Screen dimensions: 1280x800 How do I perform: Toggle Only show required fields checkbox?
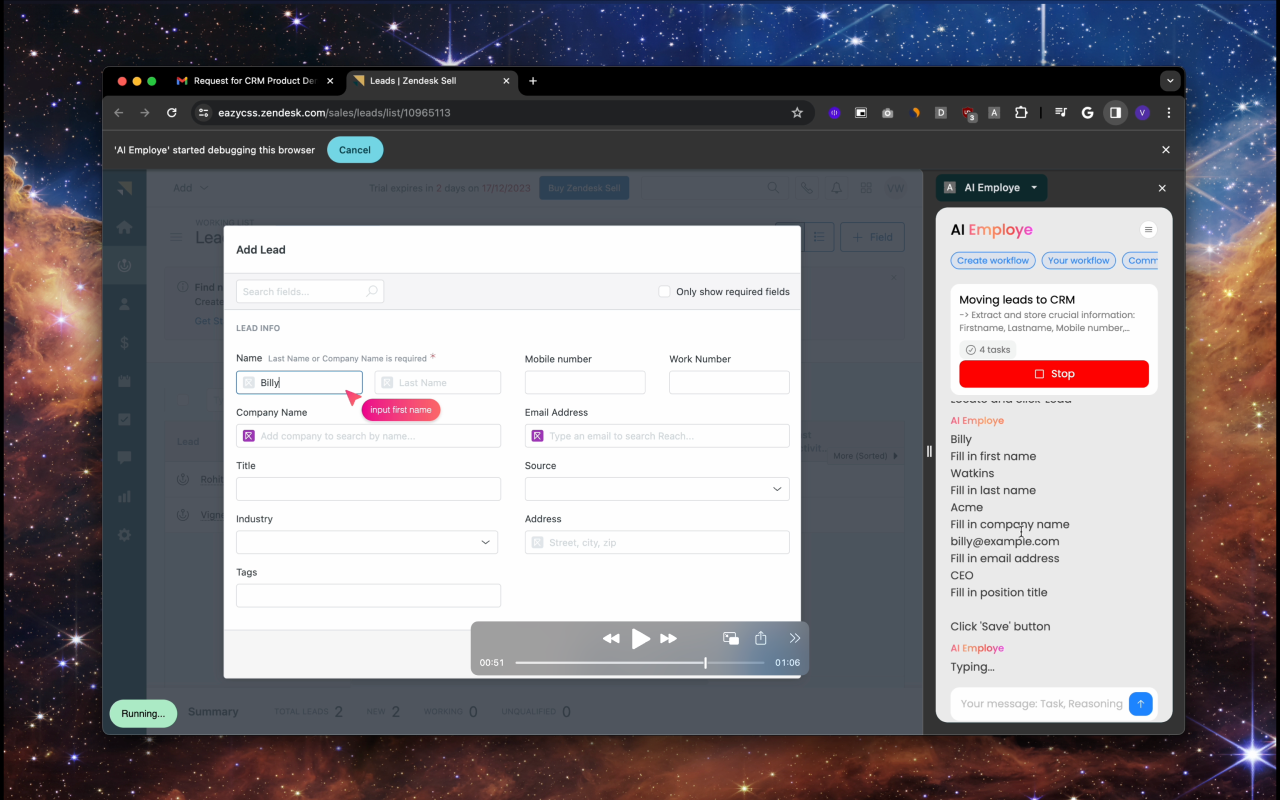tap(664, 292)
